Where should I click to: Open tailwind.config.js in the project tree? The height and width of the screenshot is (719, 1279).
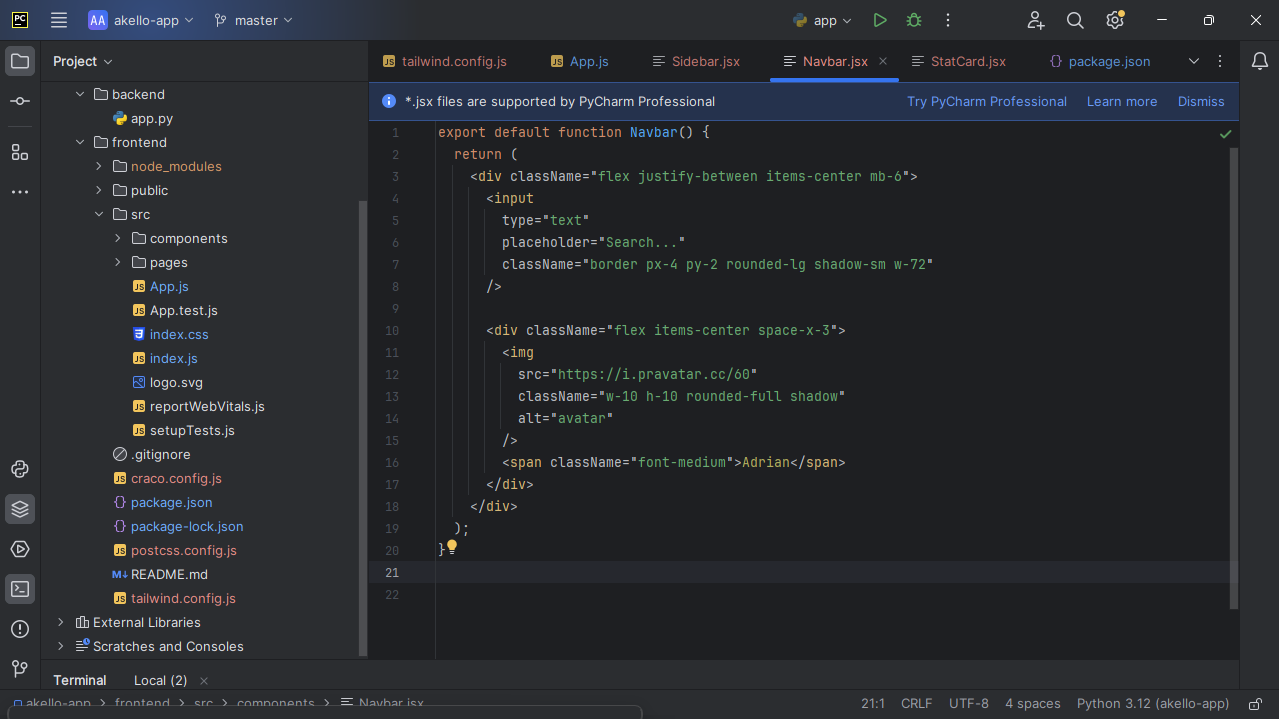pos(183,598)
